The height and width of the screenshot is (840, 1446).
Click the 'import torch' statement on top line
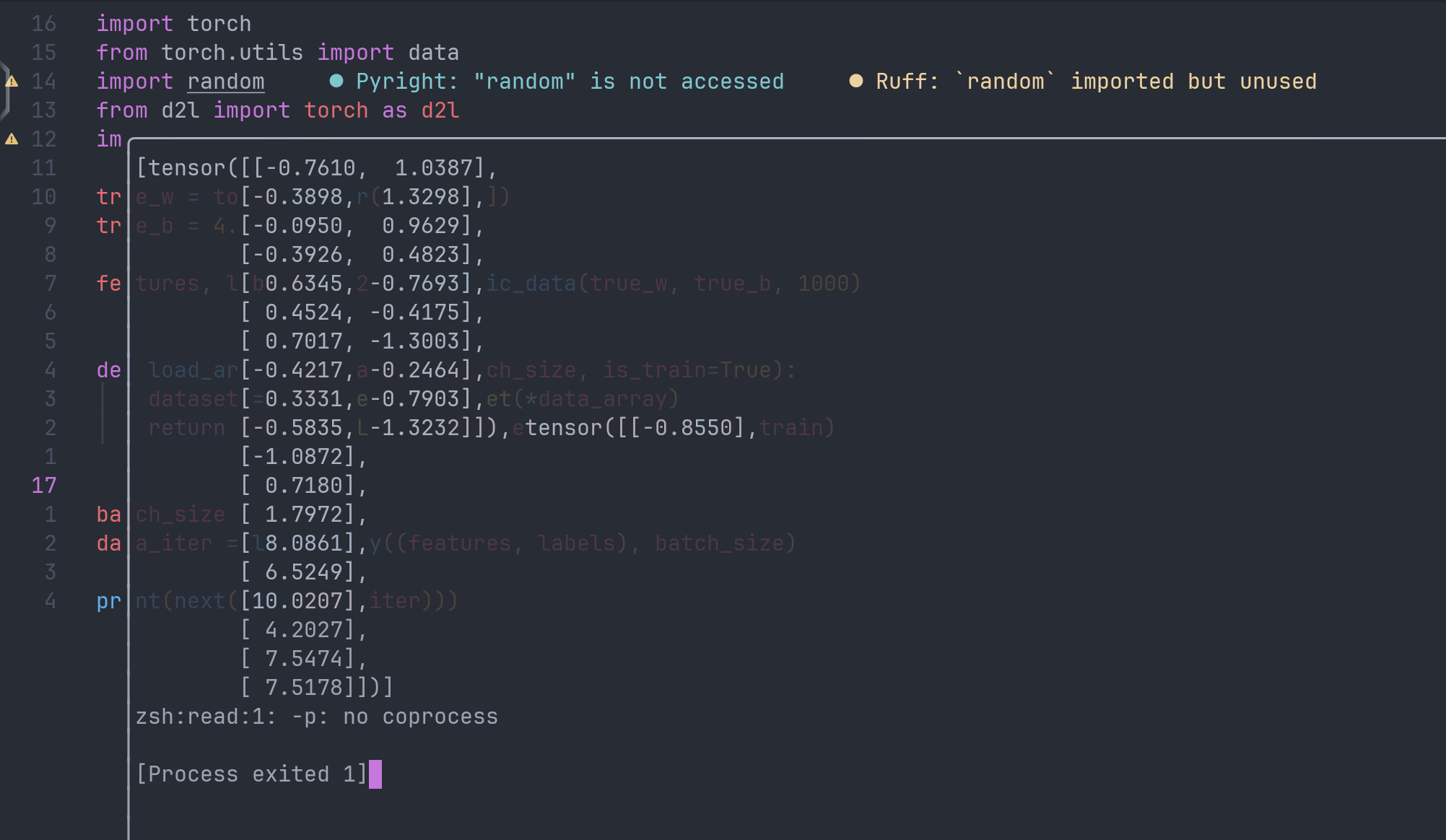[173, 24]
